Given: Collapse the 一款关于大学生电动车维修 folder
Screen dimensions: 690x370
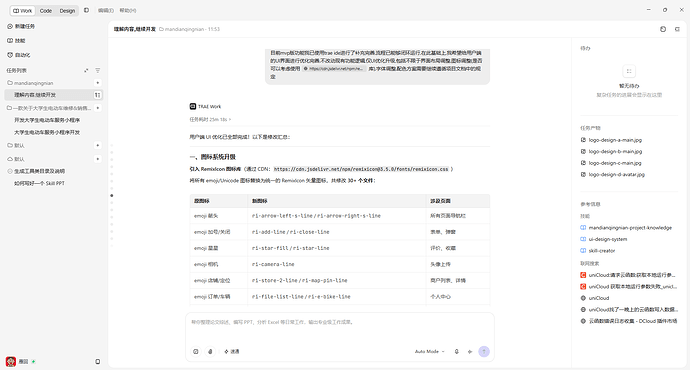Looking at the screenshot, I should tap(49, 108).
